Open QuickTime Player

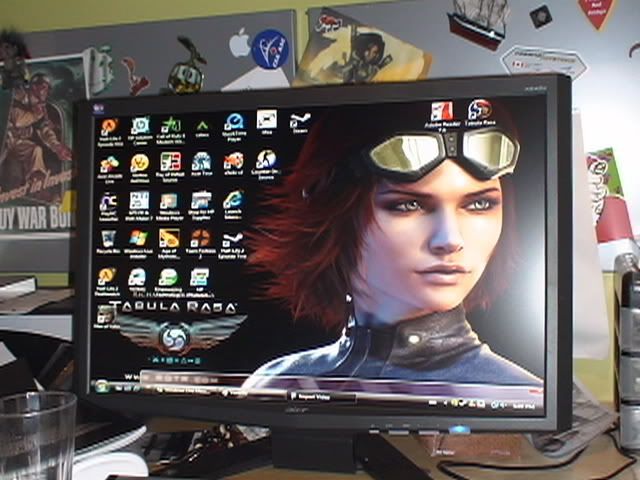coord(234,128)
